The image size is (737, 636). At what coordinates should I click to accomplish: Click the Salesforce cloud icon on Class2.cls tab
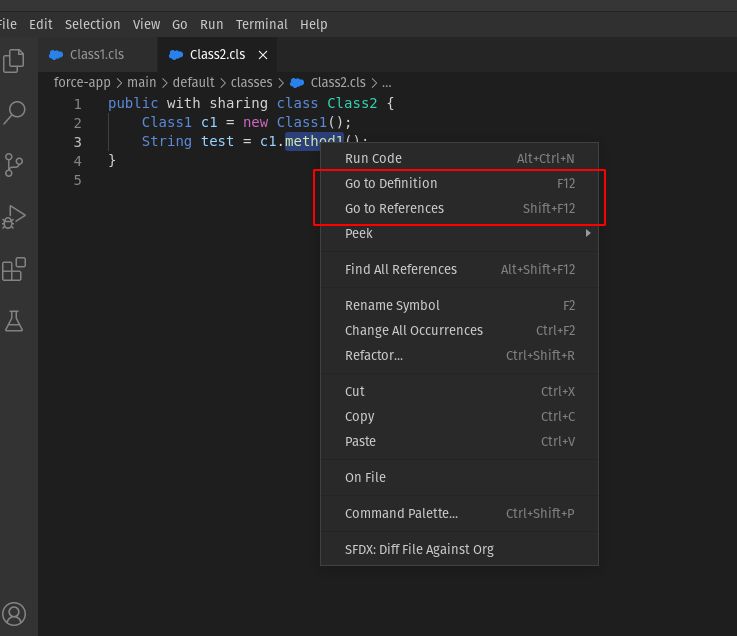coord(176,55)
